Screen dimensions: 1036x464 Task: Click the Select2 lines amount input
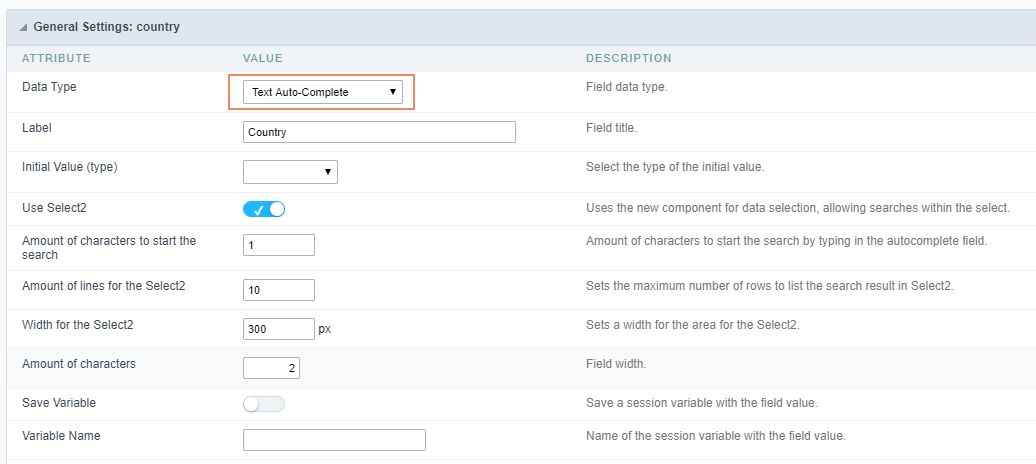279,290
